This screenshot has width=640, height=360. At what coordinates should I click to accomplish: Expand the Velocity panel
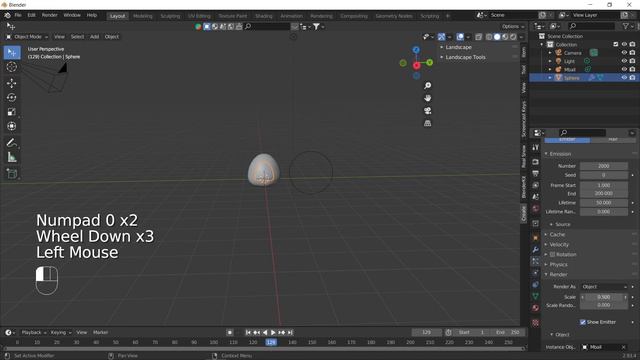click(559, 244)
